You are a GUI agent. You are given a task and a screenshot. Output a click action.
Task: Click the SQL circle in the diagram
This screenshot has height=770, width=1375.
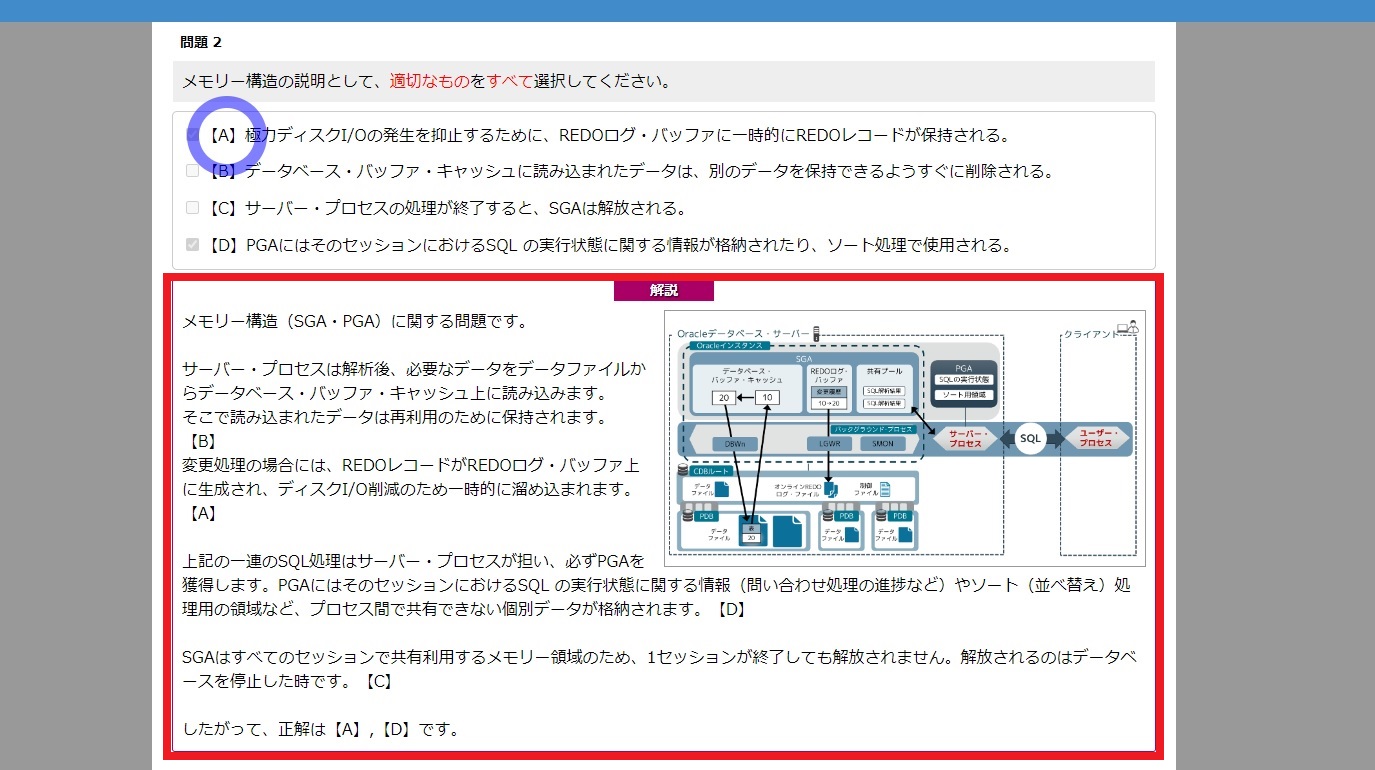pos(1030,438)
